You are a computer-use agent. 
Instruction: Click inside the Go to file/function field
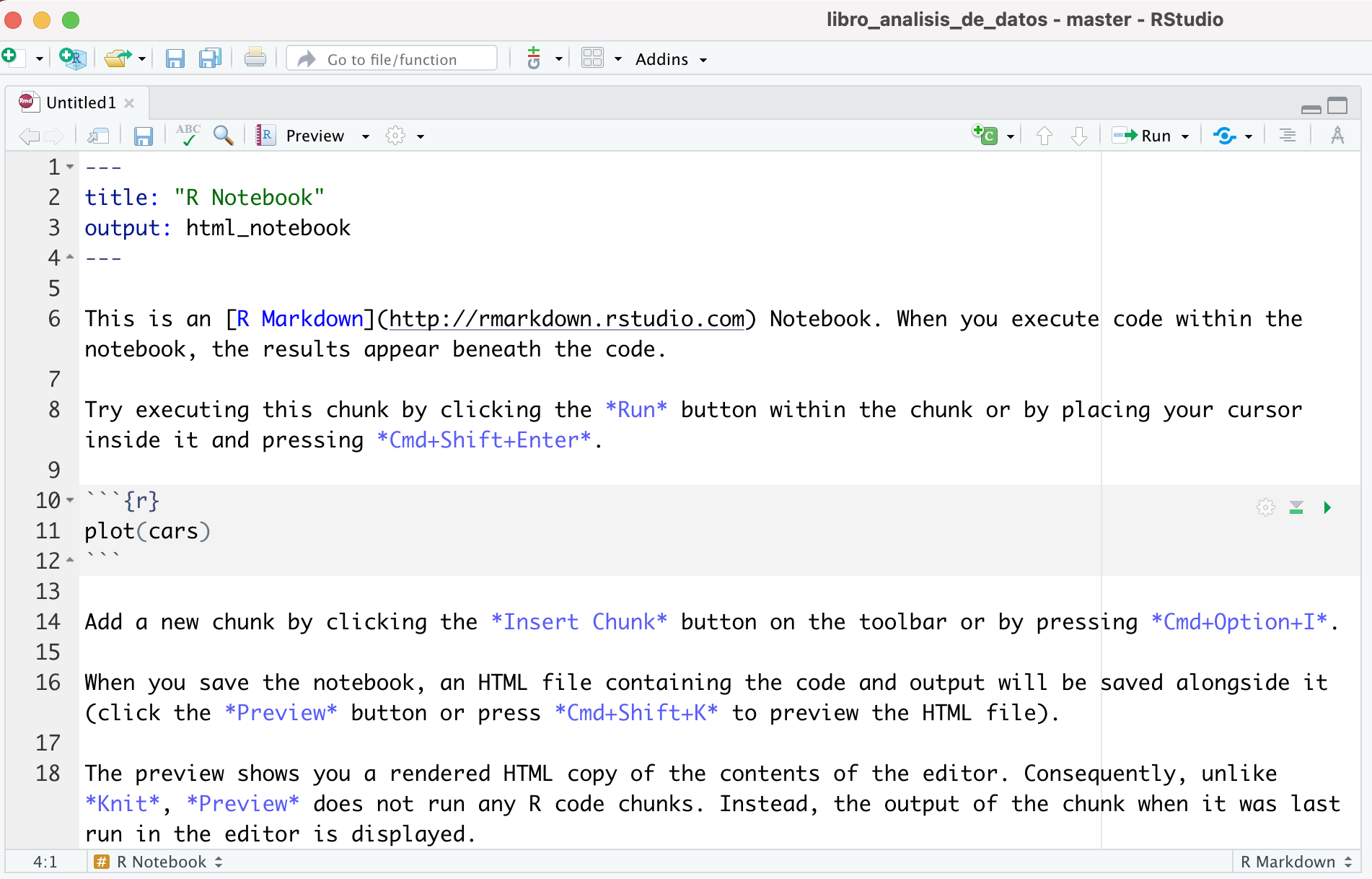click(393, 58)
